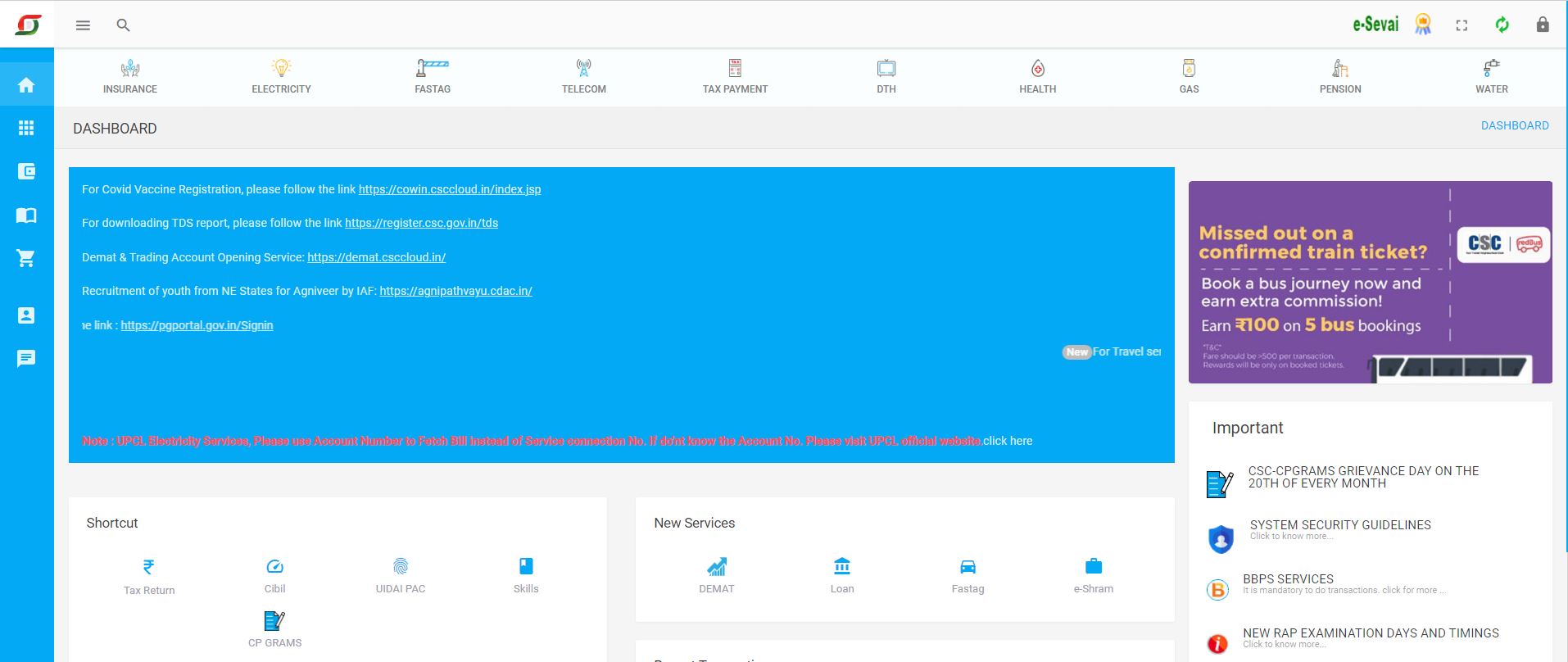Viewport: 1568px width, 662px height.
Task: Click the 'click here' UPCL link
Action: tap(1008, 441)
